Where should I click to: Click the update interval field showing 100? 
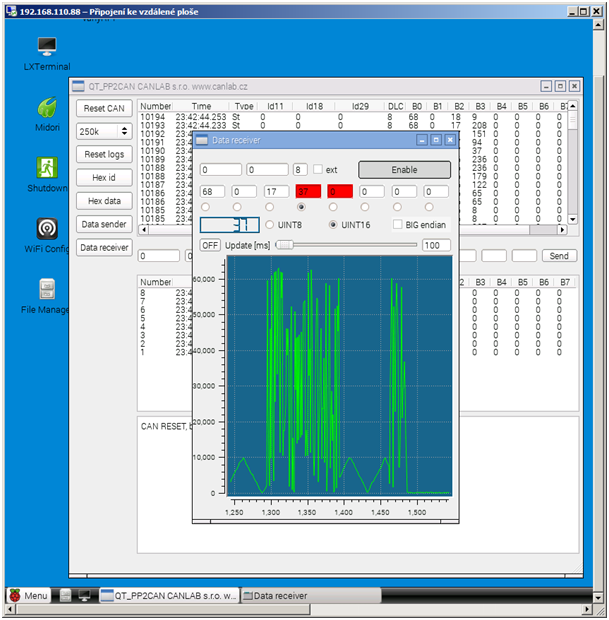[x=436, y=245]
